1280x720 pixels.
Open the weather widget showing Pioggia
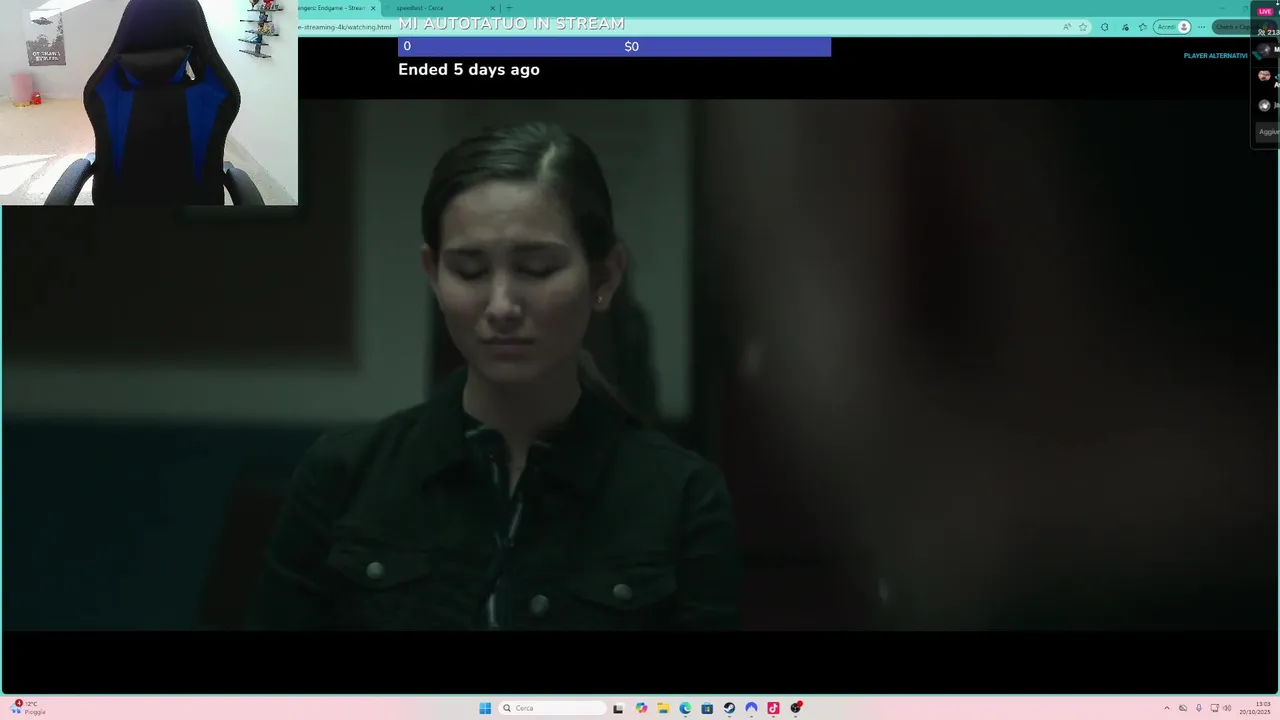coord(28,708)
